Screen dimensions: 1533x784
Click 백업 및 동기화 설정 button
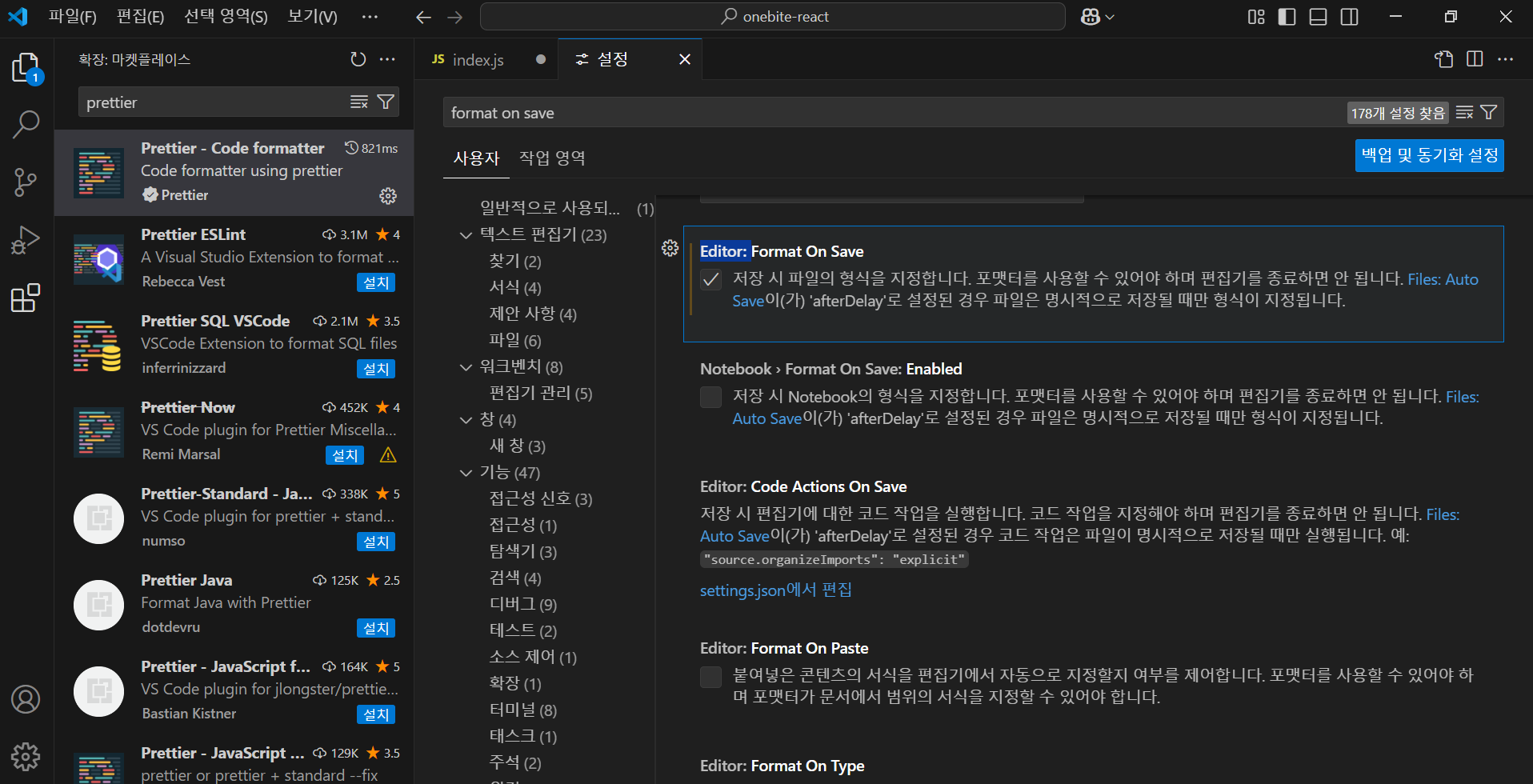point(1429,155)
